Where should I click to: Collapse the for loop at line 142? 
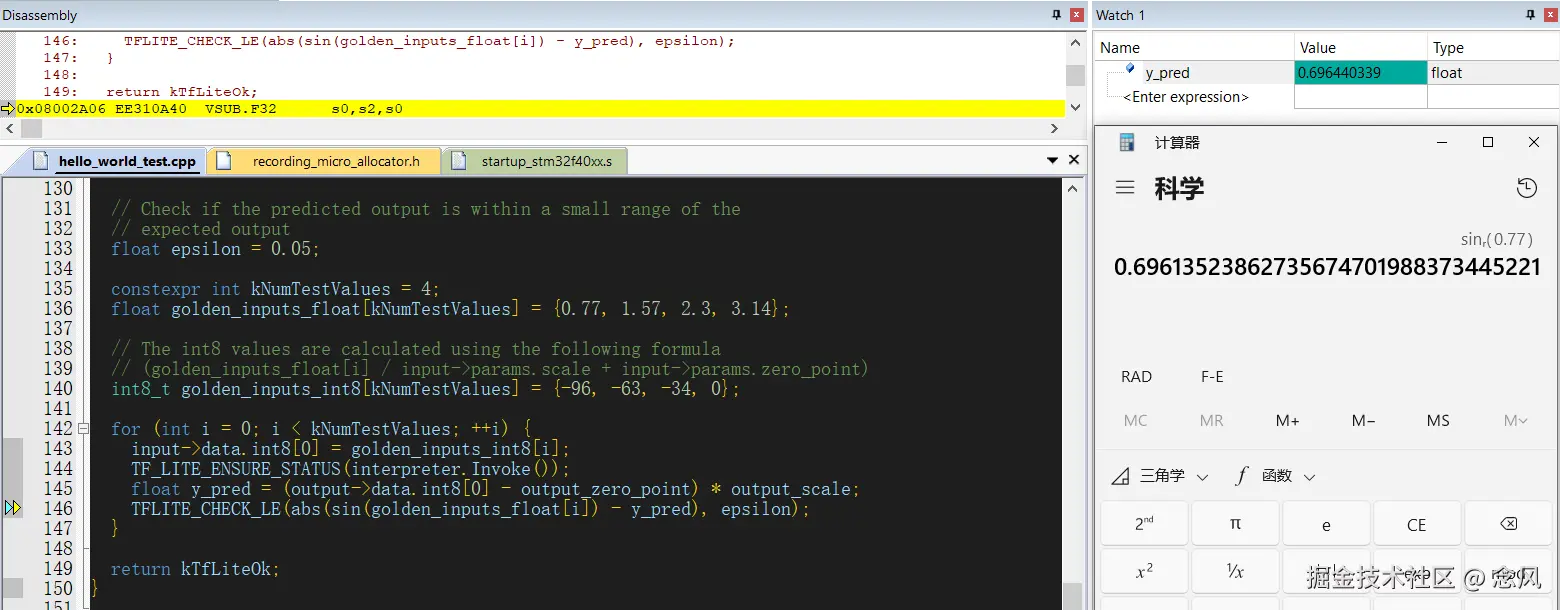tap(83, 428)
